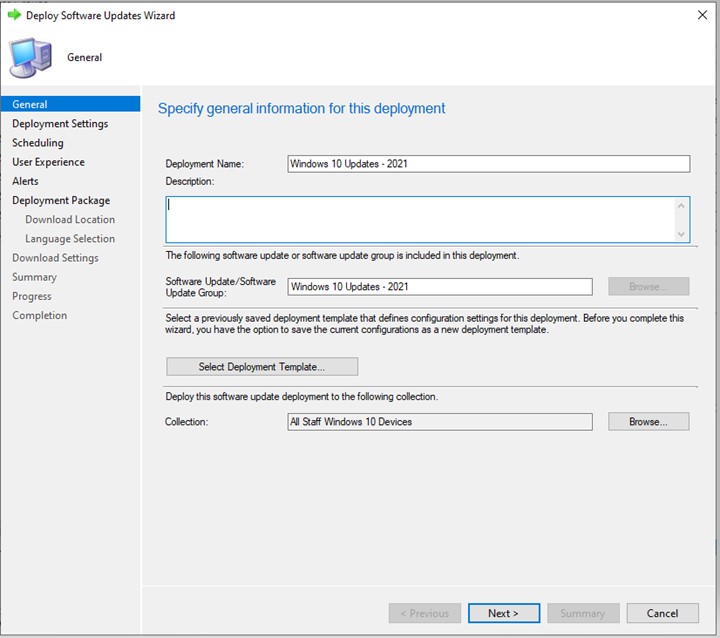This screenshot has width=720, height=638.
Task: Close the Deploy Software Updates Wizard window
Action: pyautogui.click(x=702, y=15)
